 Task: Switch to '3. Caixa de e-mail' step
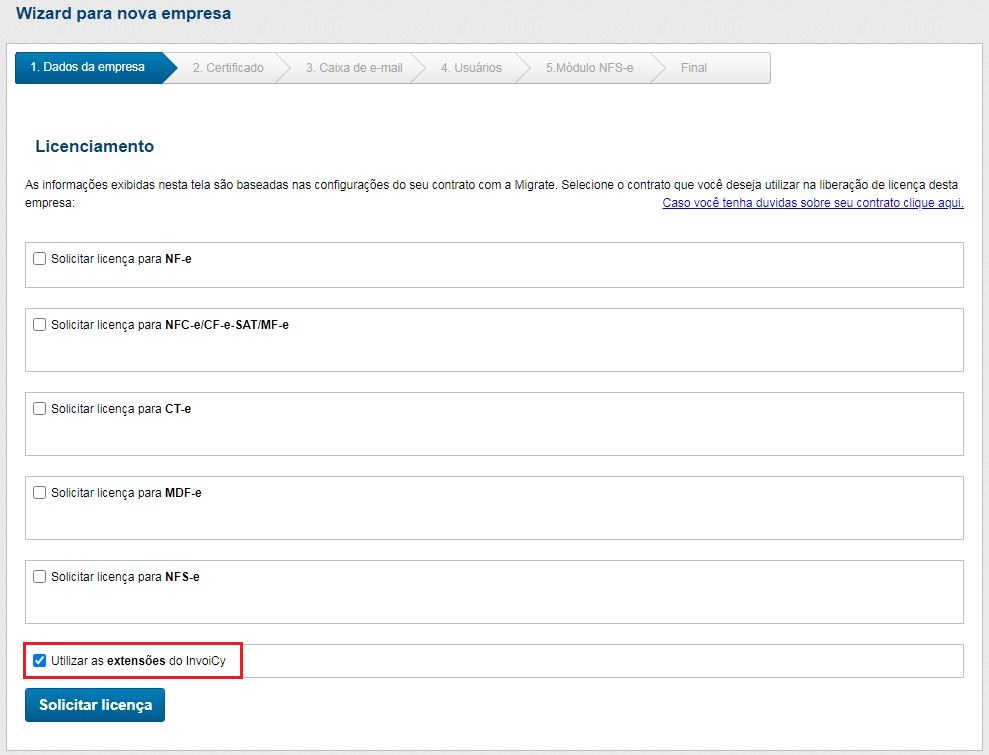point(354,68)
